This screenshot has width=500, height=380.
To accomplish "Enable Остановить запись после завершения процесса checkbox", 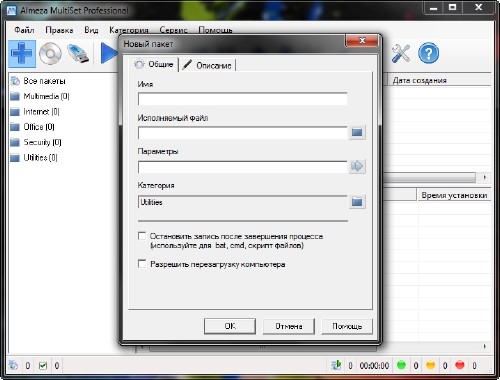I will [142, 236].
